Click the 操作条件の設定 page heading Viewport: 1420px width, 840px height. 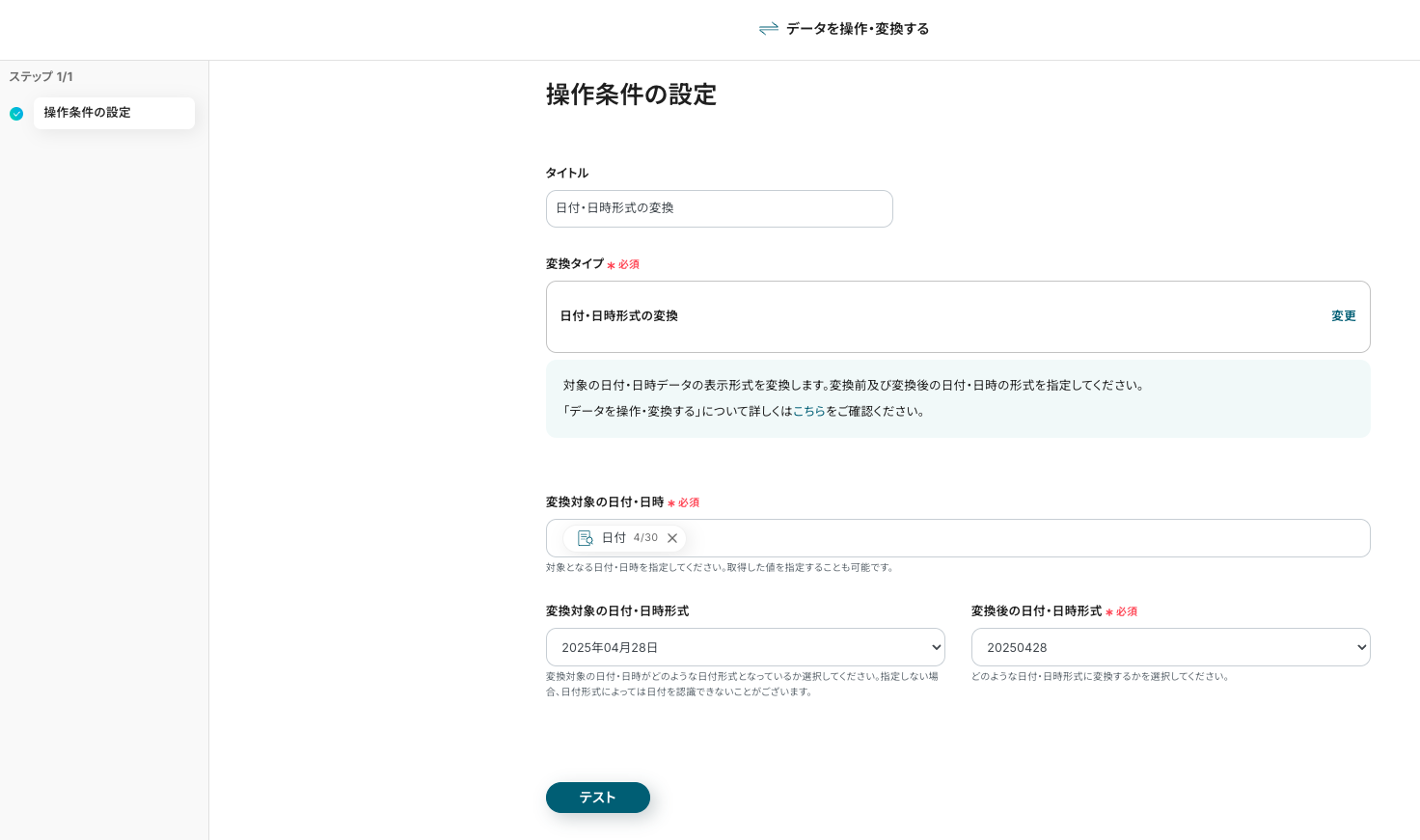tap(631, 95)
